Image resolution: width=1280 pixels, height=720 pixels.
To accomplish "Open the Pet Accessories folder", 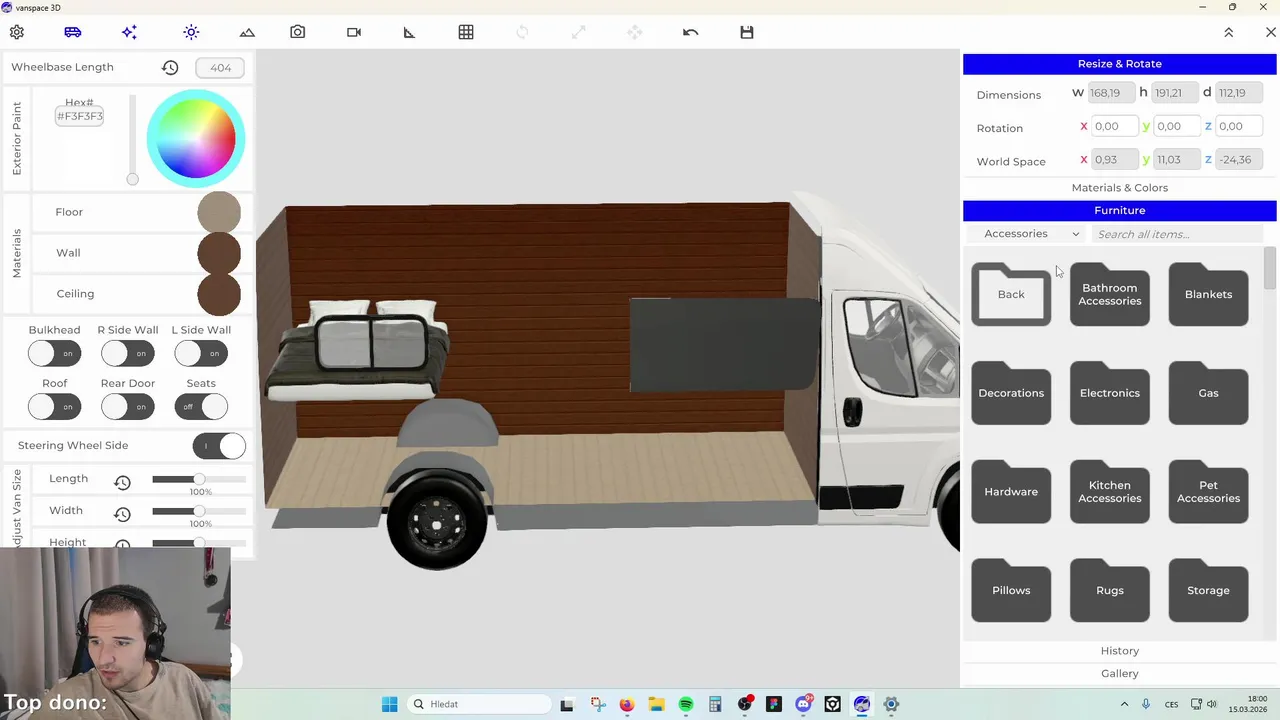I will (1208, 491).
